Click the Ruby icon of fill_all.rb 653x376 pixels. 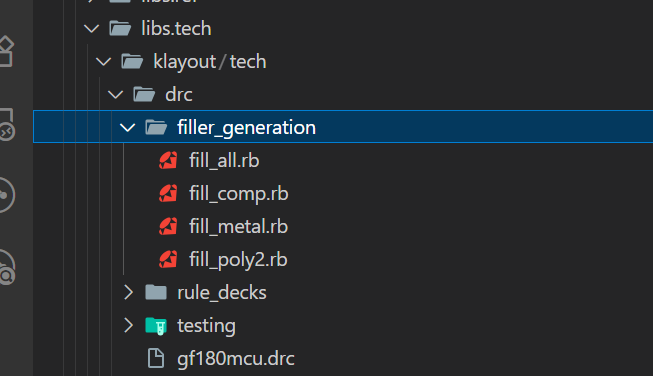pyautogui.click(x=168, y=160)
